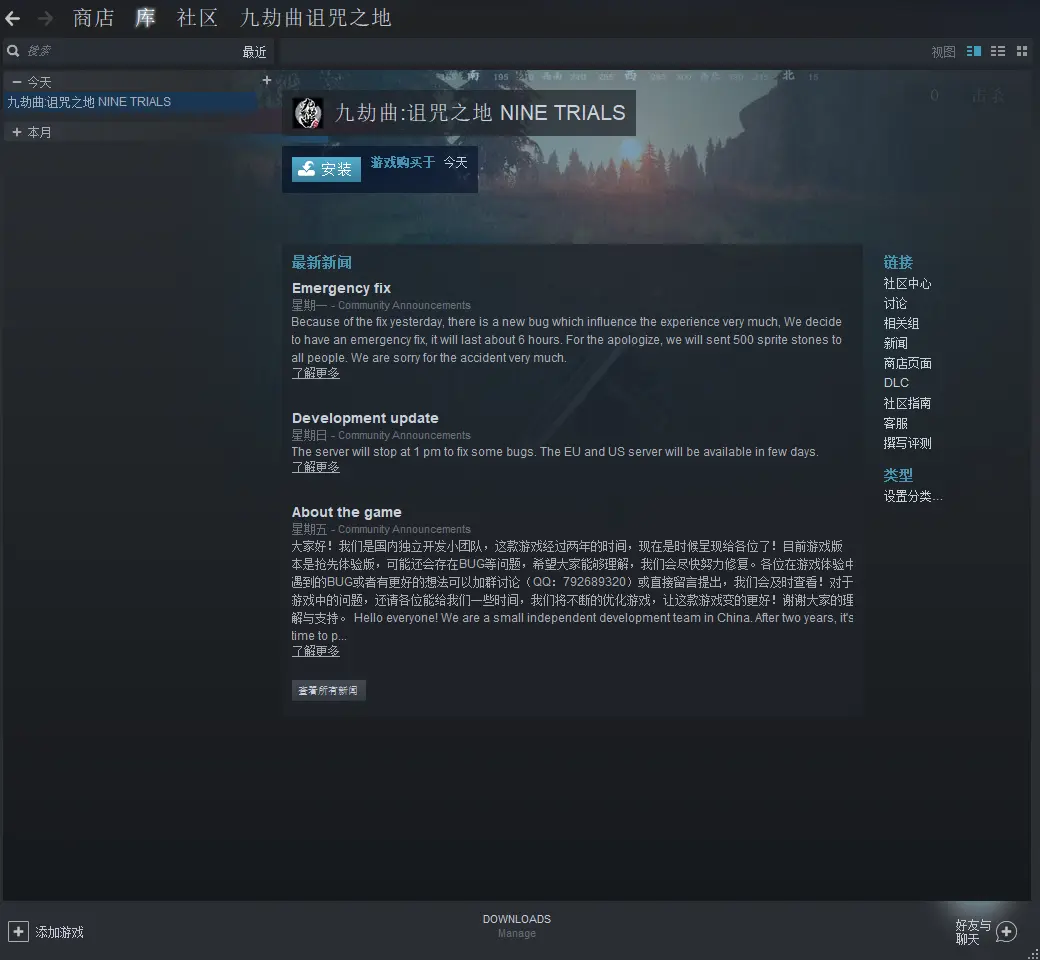
Task: Open the Development update news title
Action: (365, 418)
